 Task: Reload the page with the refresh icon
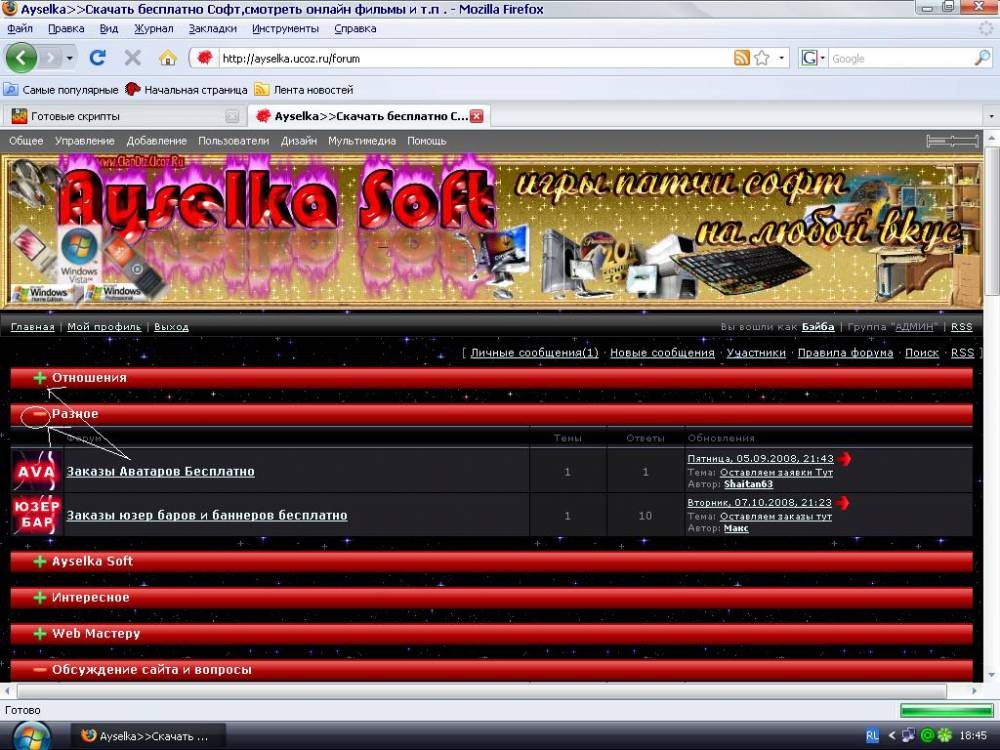97,58
